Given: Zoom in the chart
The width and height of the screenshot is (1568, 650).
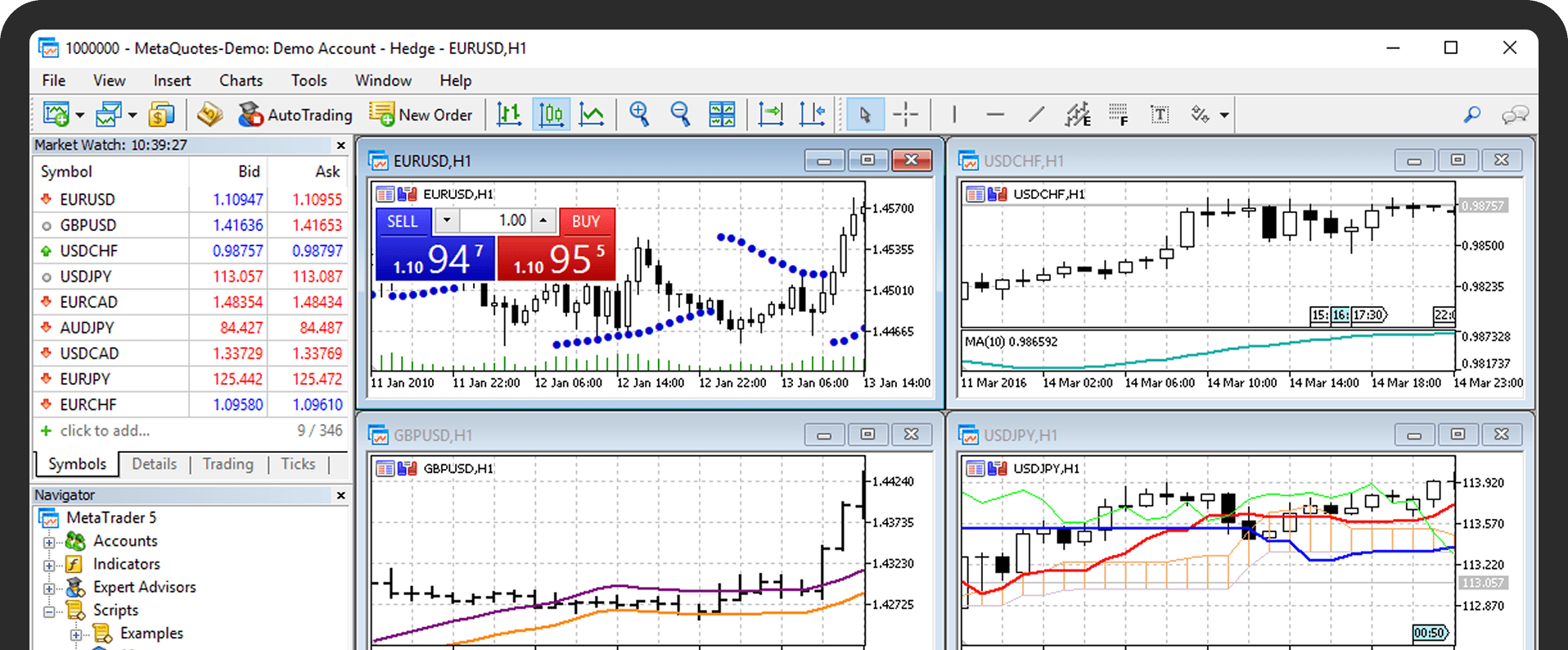Looking at the screenshot, I should [639, 115].
